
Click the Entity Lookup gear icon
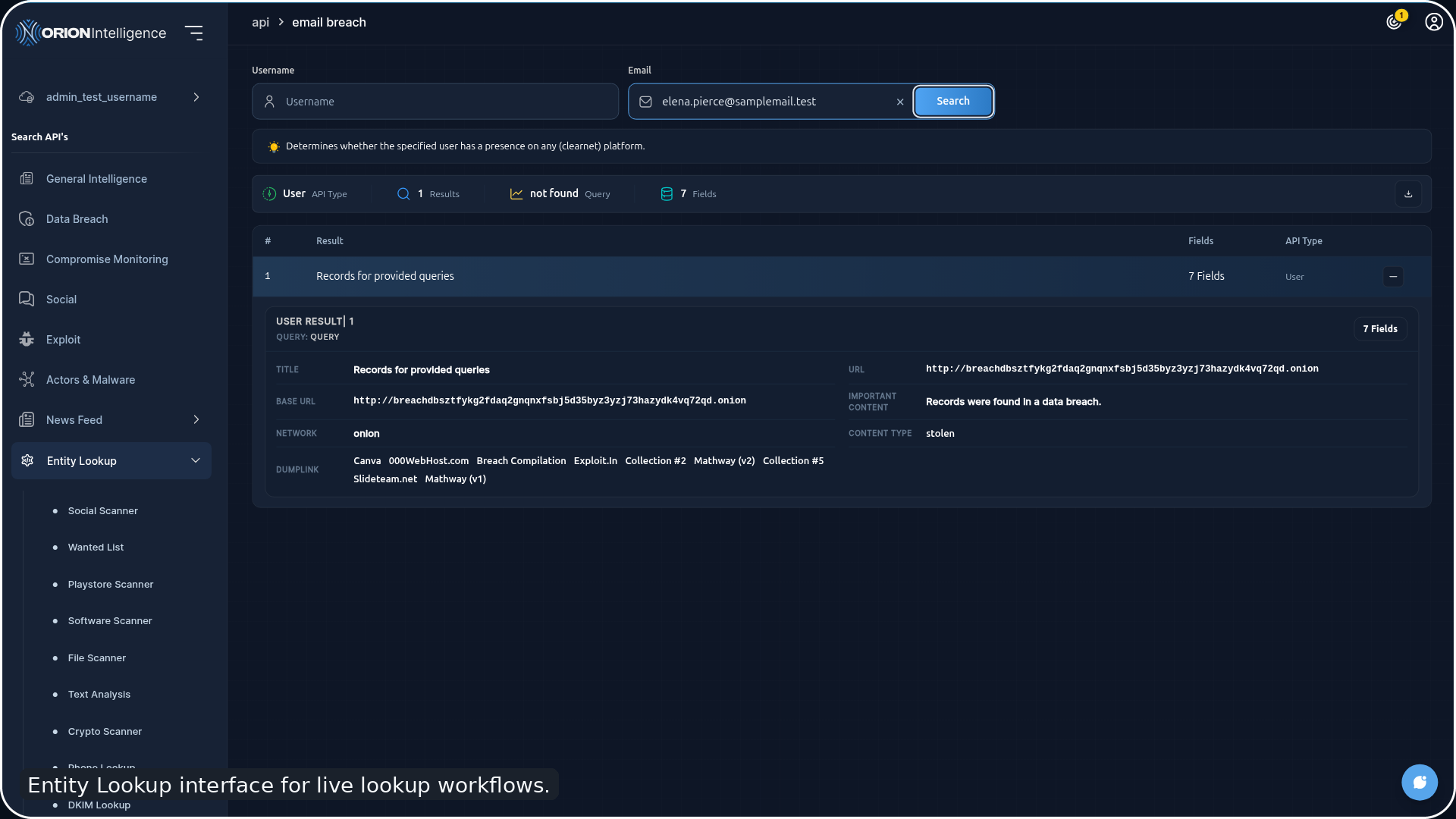click(x=27, y=461)
